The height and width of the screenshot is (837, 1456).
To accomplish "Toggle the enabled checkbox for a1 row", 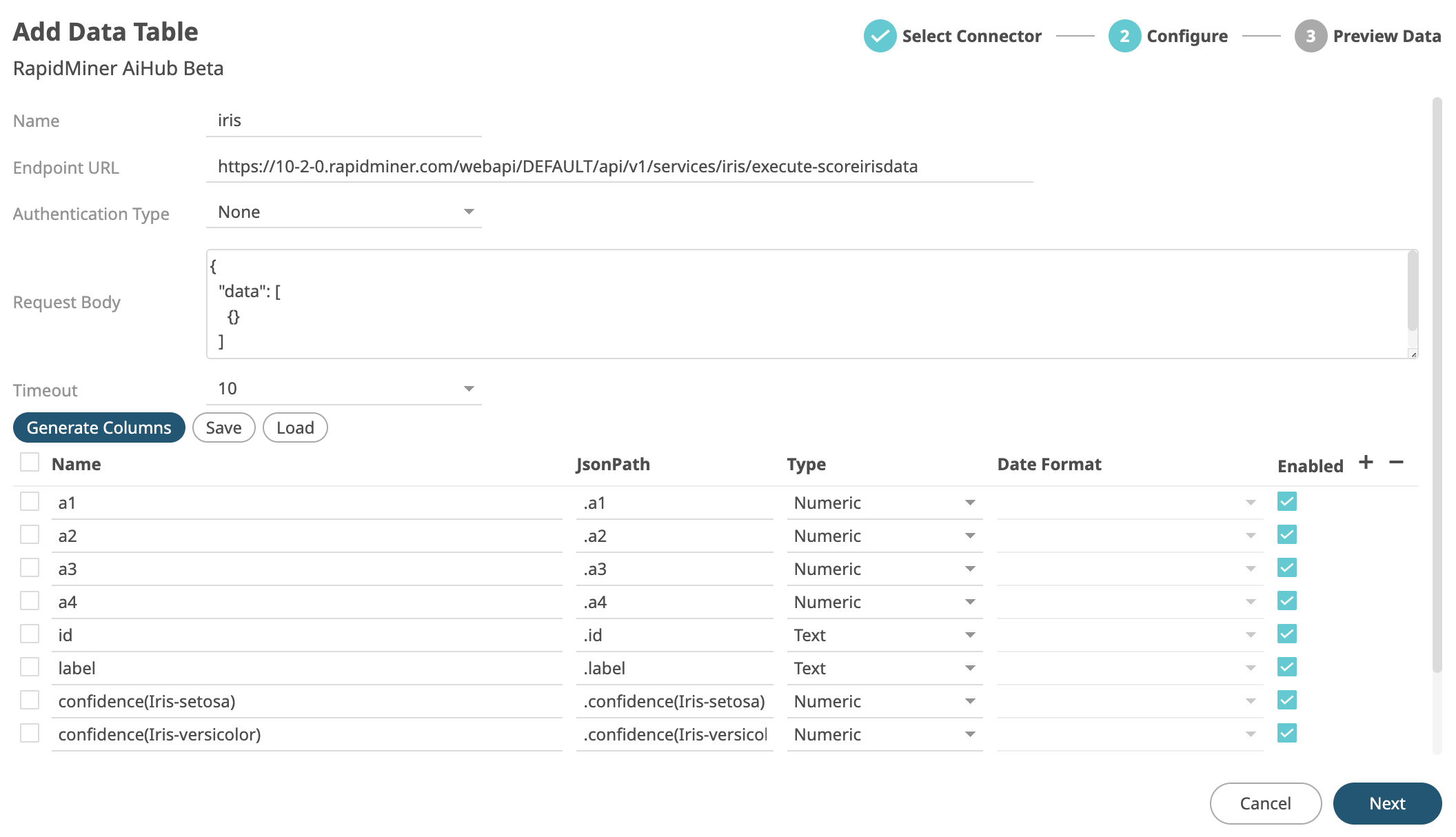I will tap(1286, 502).
